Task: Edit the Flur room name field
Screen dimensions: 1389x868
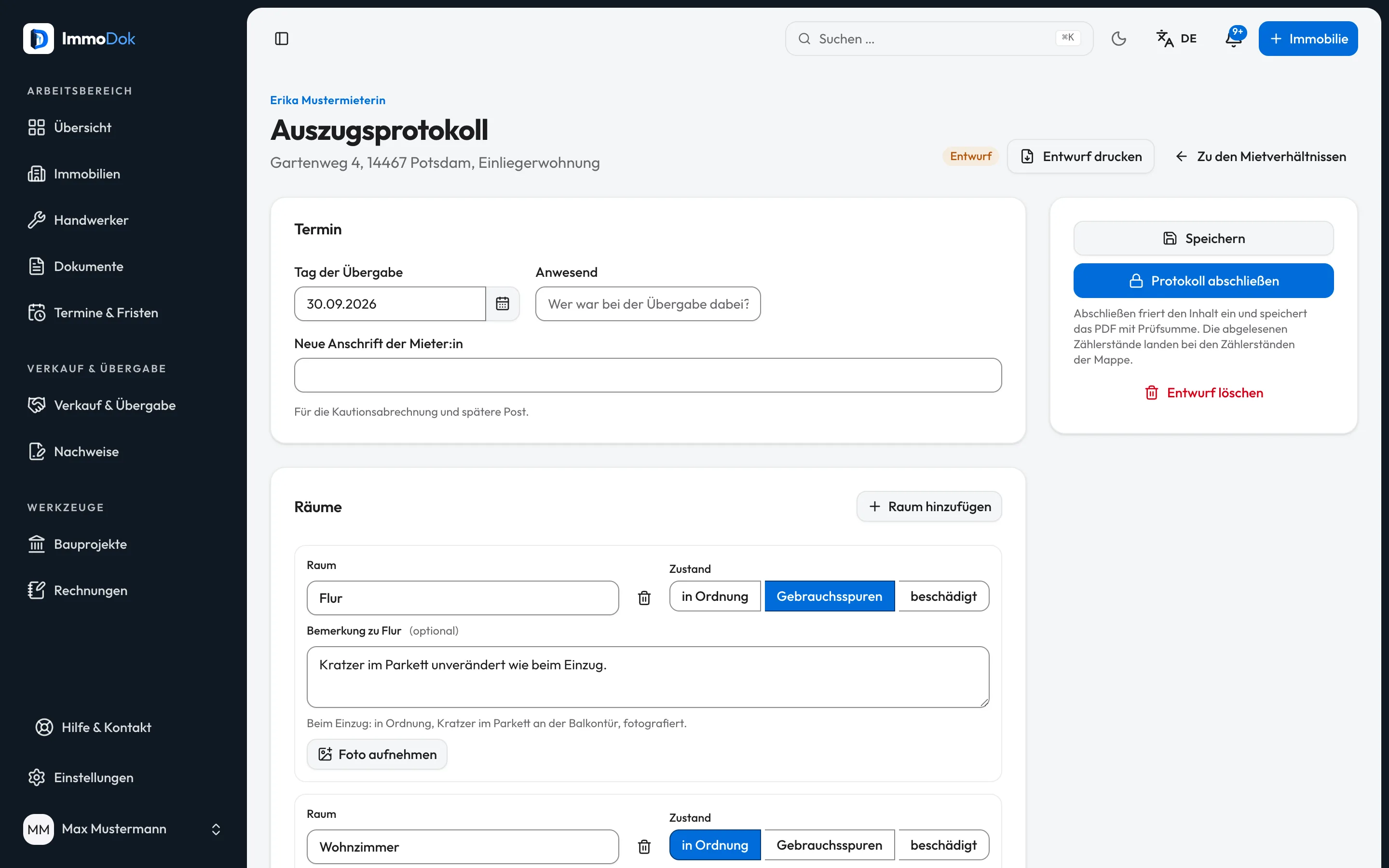Action: click(x=463, y=597)
